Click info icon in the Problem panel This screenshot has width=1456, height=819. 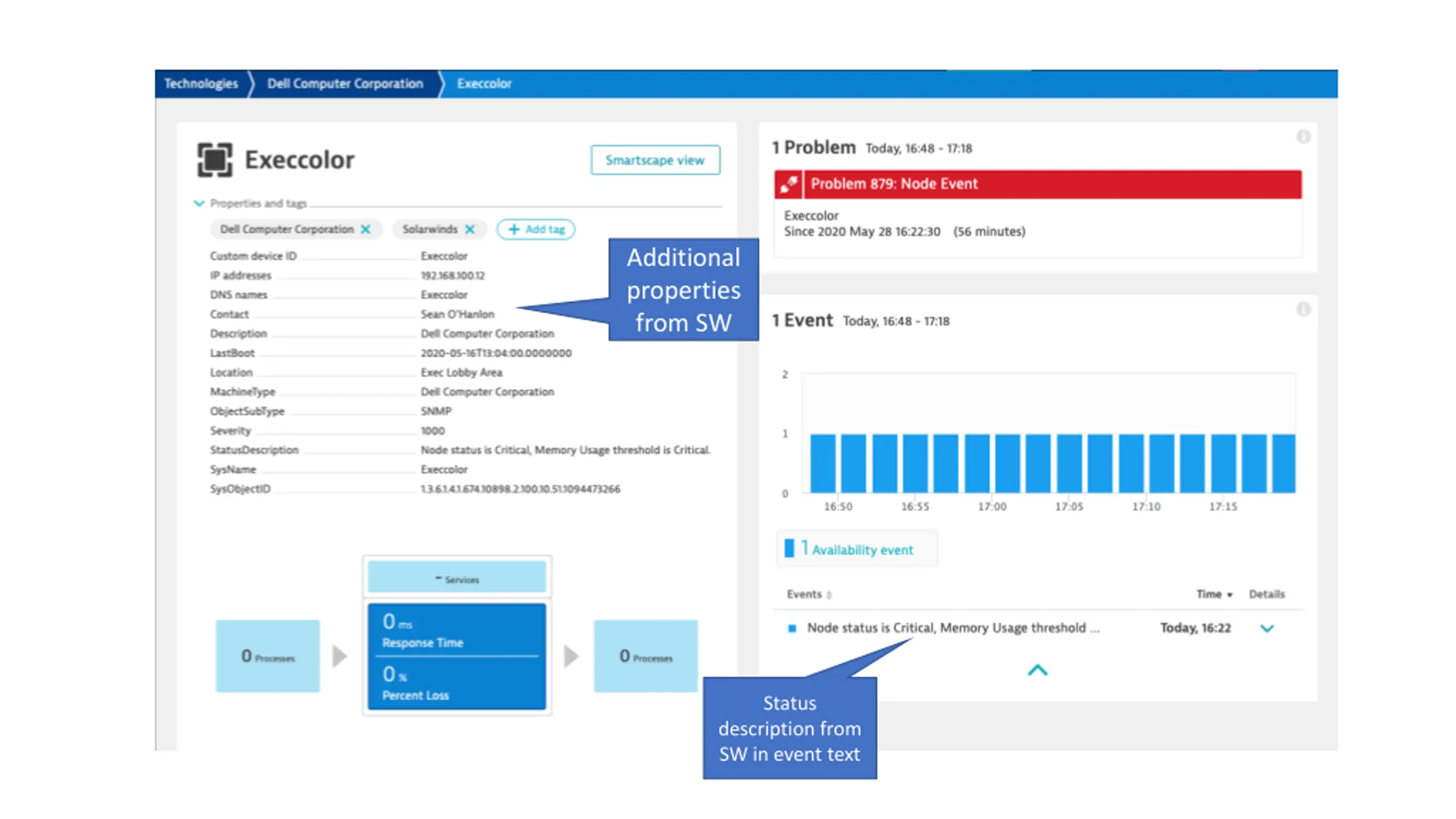point(1303,136)
